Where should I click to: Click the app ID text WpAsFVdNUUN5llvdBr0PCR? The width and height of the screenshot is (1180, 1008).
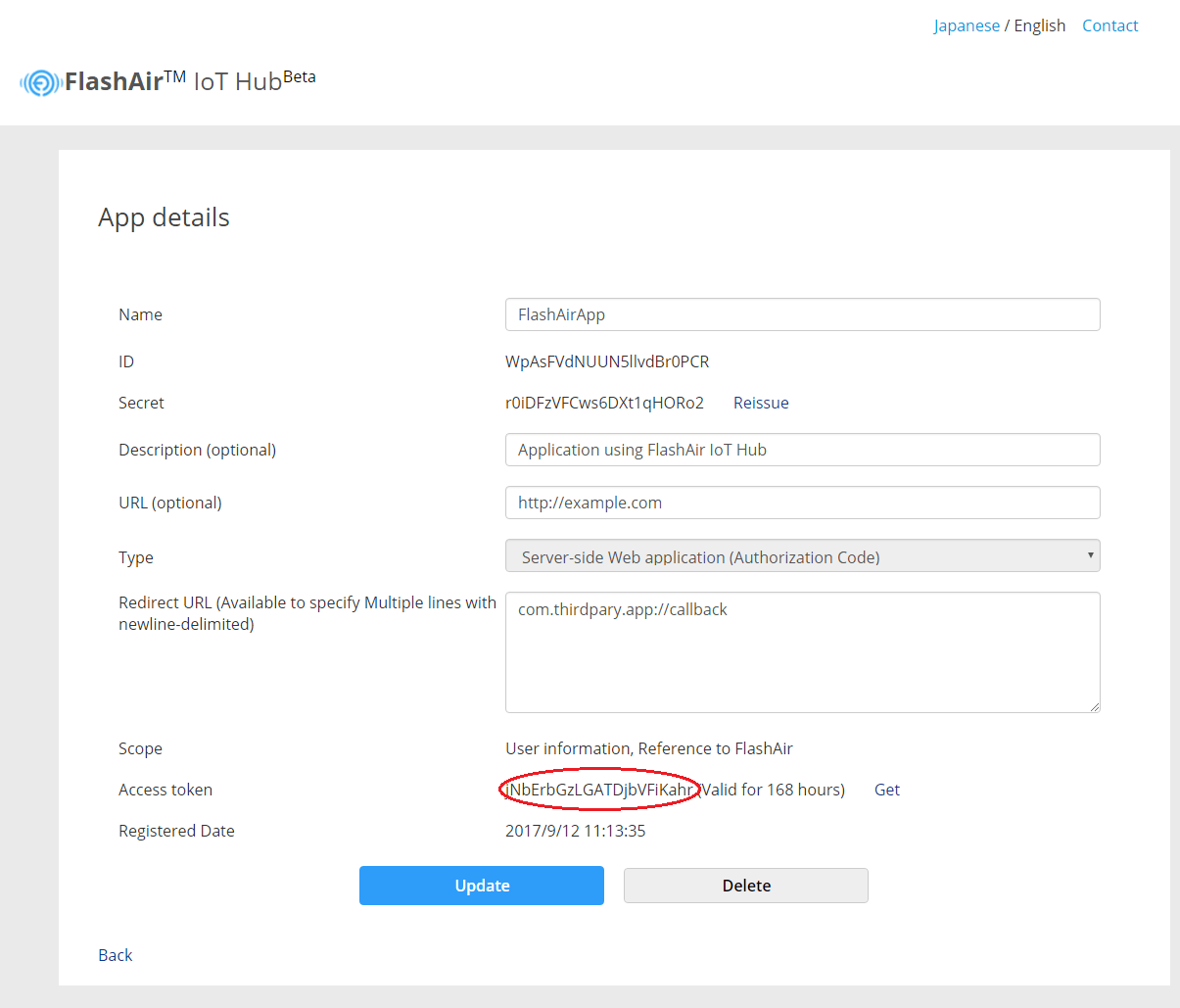pos(607,360)
